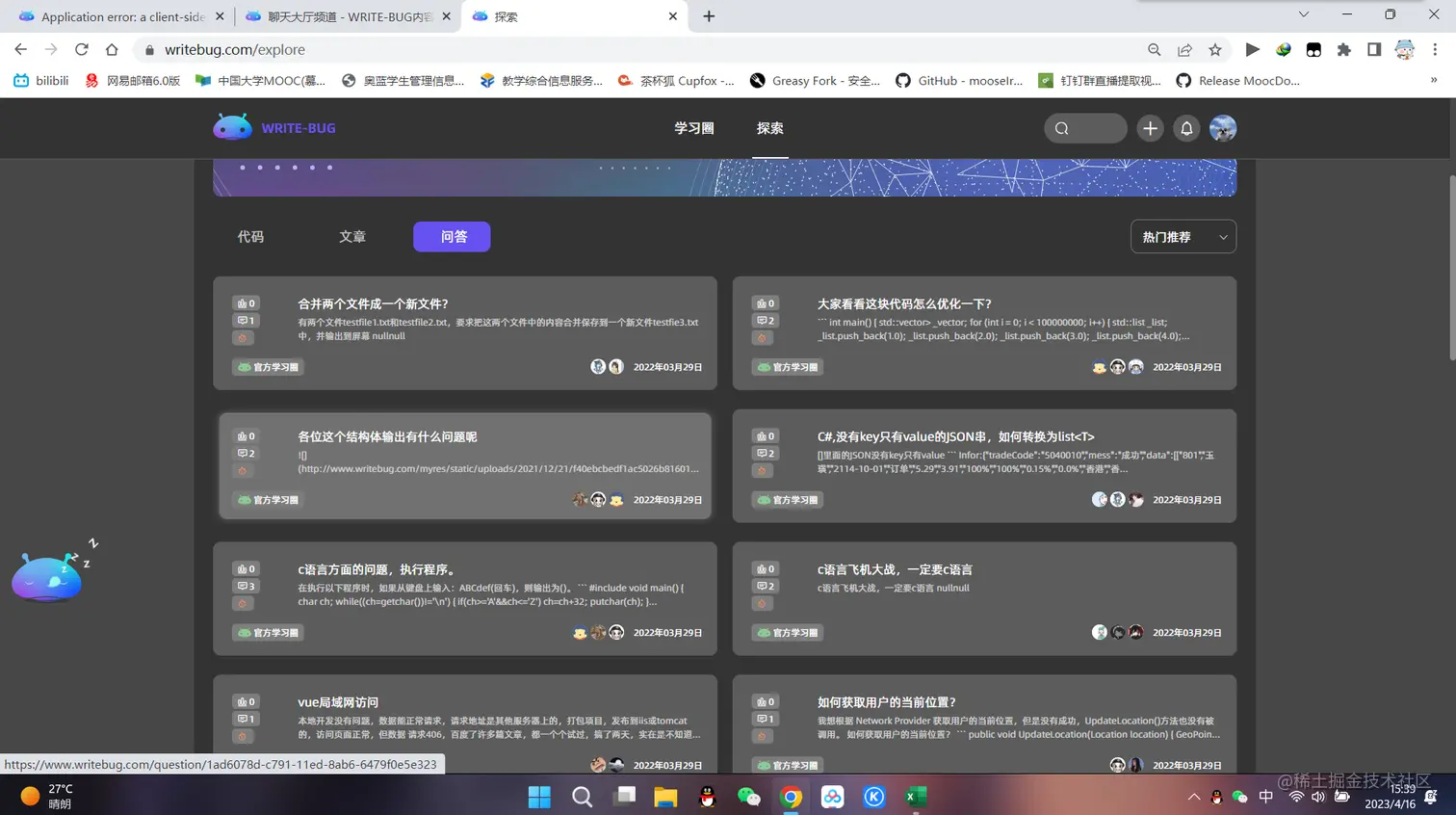
Task: Like the 合并两个文件成一个新文件 question
Action: 247,303
